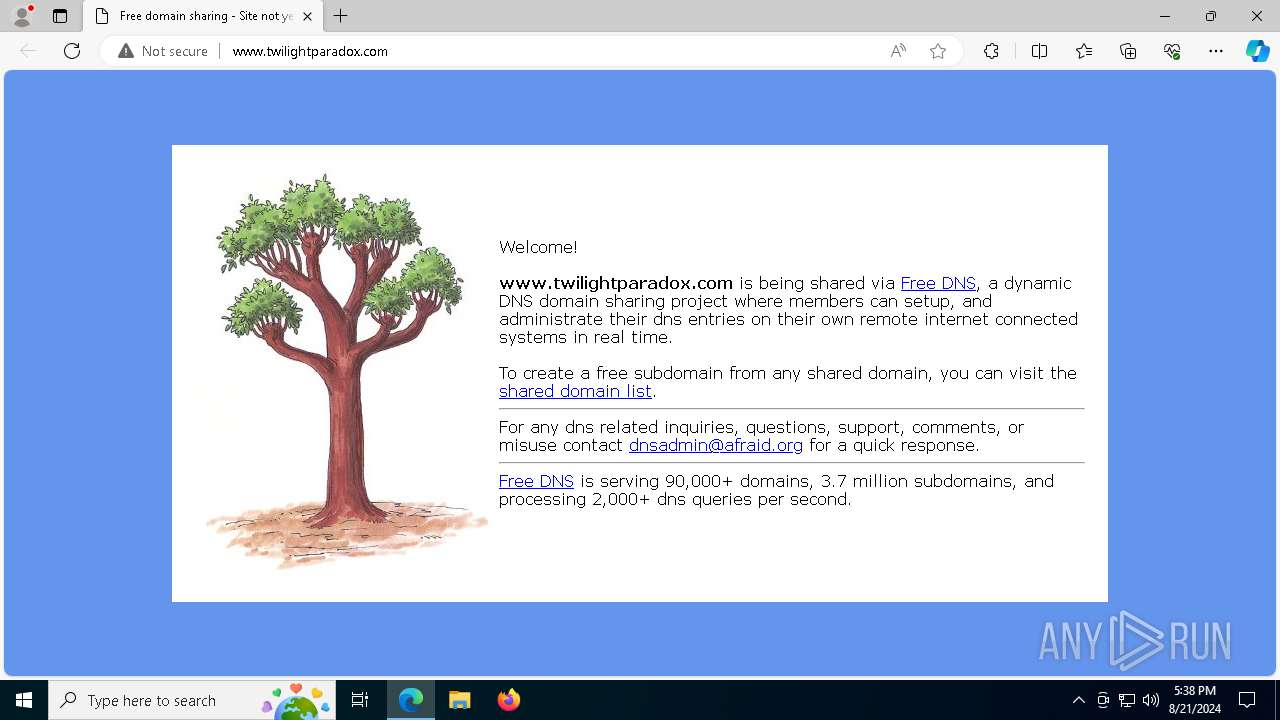This screenshot has width=1280, height=720.
Task: Open the Collections icon
Action: pyautogui.click(x=1128, y=51)
